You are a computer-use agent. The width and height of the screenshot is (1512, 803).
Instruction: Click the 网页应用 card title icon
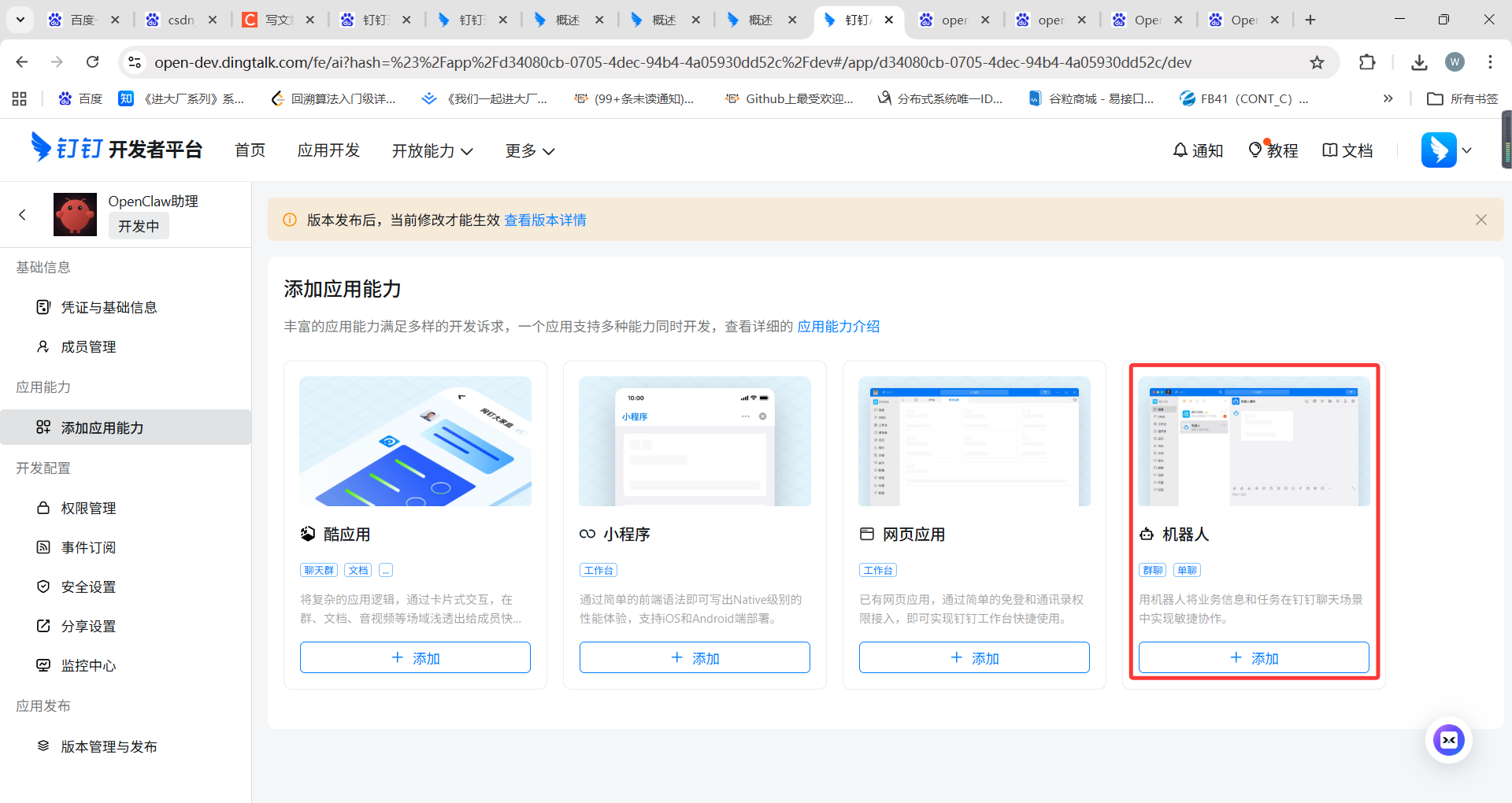coord(867,534)
